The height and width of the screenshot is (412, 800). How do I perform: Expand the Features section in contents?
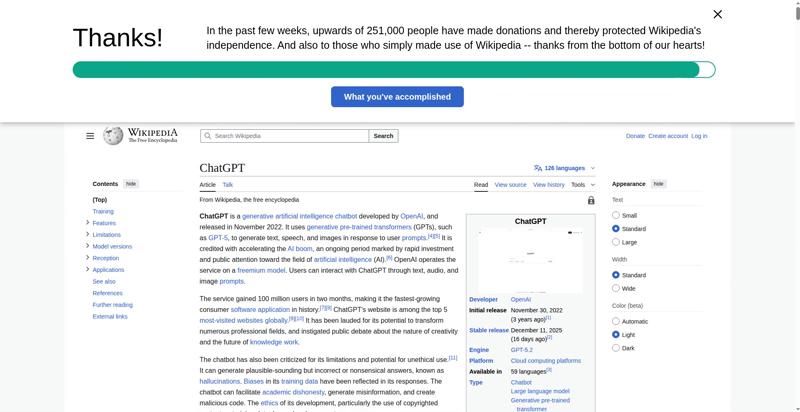88,222
